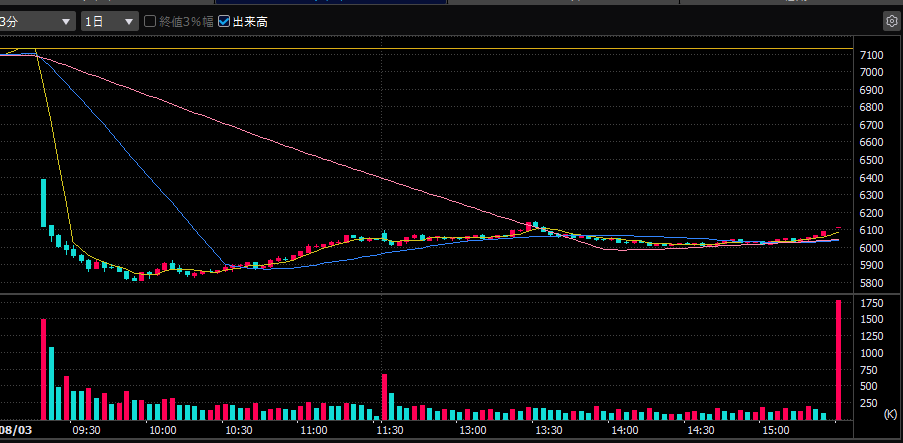Image resolution: width=903 pixels, height=443 pixels.
Task: Click the 7100 price axis label
Action: coord(871,55)
